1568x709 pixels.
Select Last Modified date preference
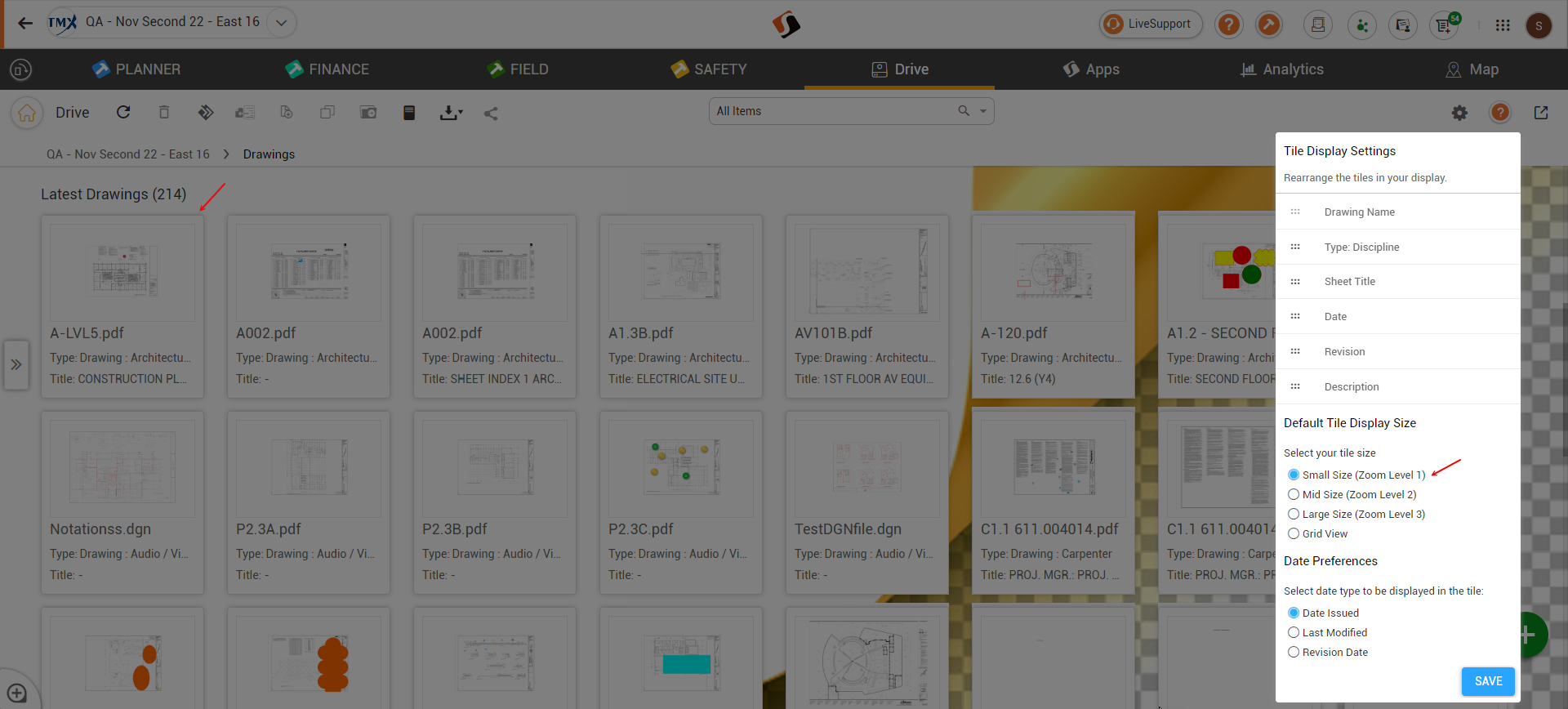pos(1294,632)
